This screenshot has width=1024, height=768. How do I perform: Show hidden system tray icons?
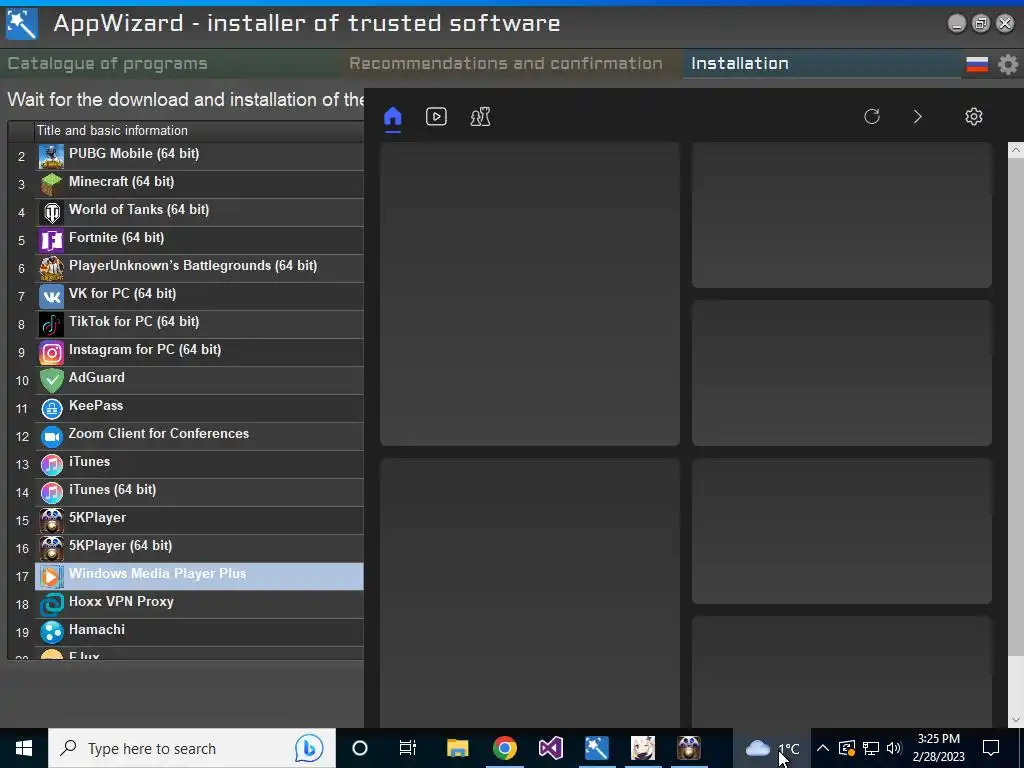(823, 748)
